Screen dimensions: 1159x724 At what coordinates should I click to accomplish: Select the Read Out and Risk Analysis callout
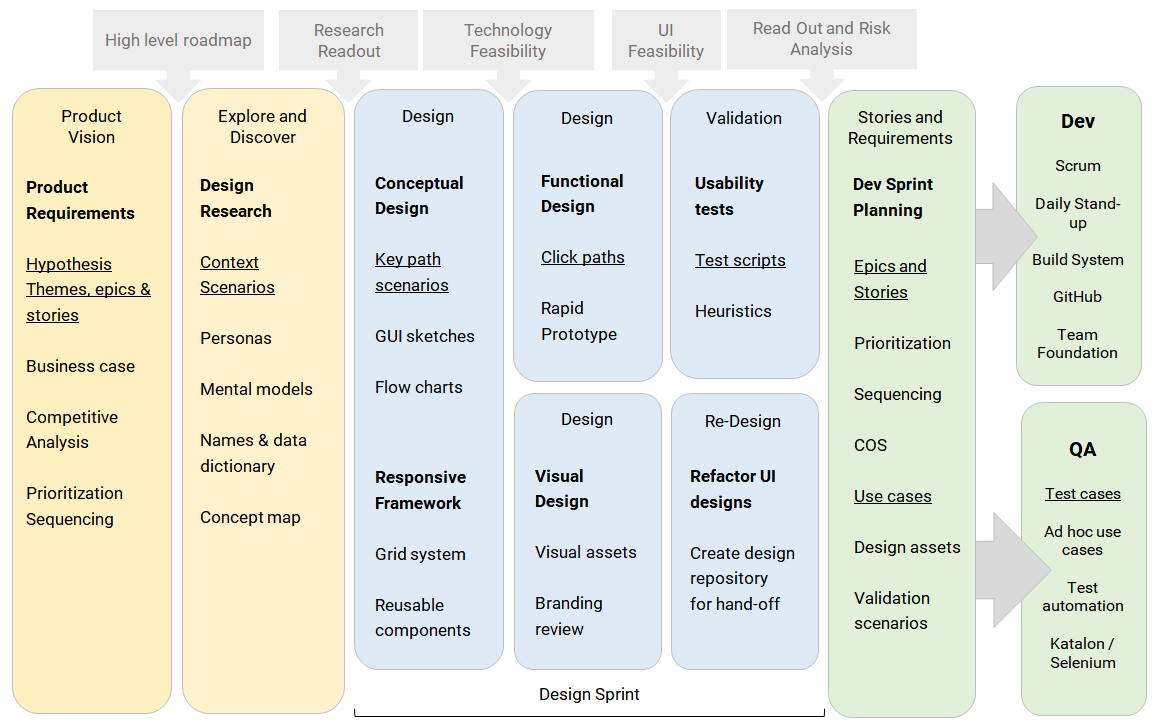[822, 39]
